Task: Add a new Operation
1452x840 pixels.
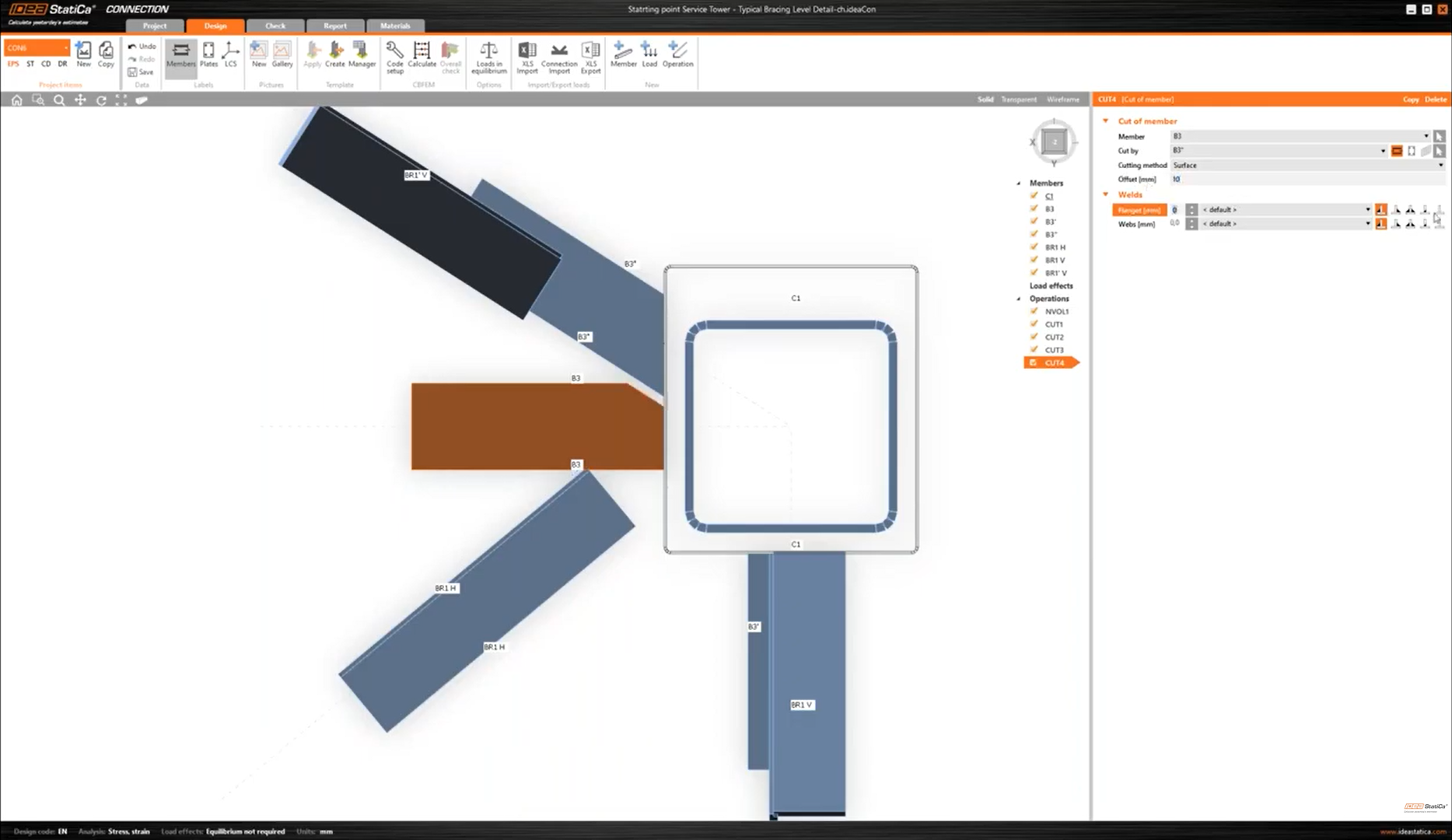Action: pos(677,54)
